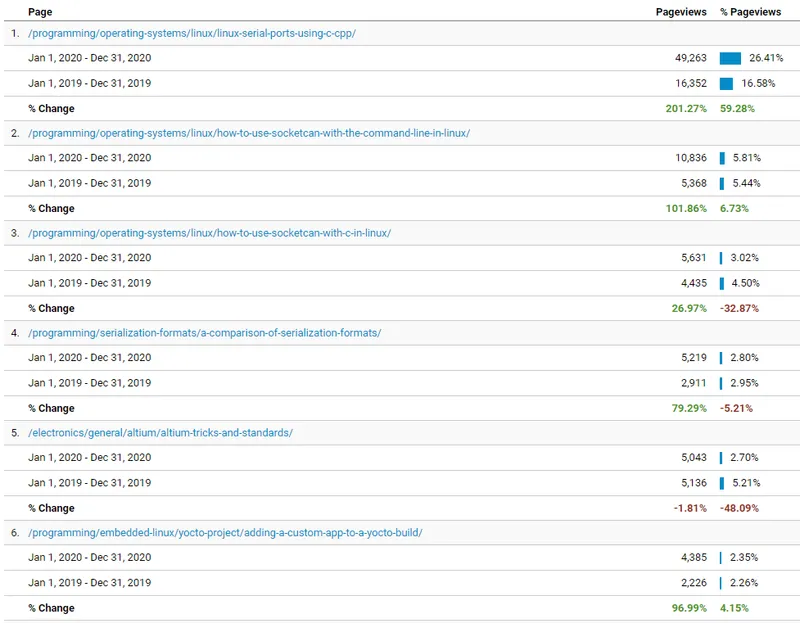Click the blue bar next to 16.58%

(x=726, y=83)
